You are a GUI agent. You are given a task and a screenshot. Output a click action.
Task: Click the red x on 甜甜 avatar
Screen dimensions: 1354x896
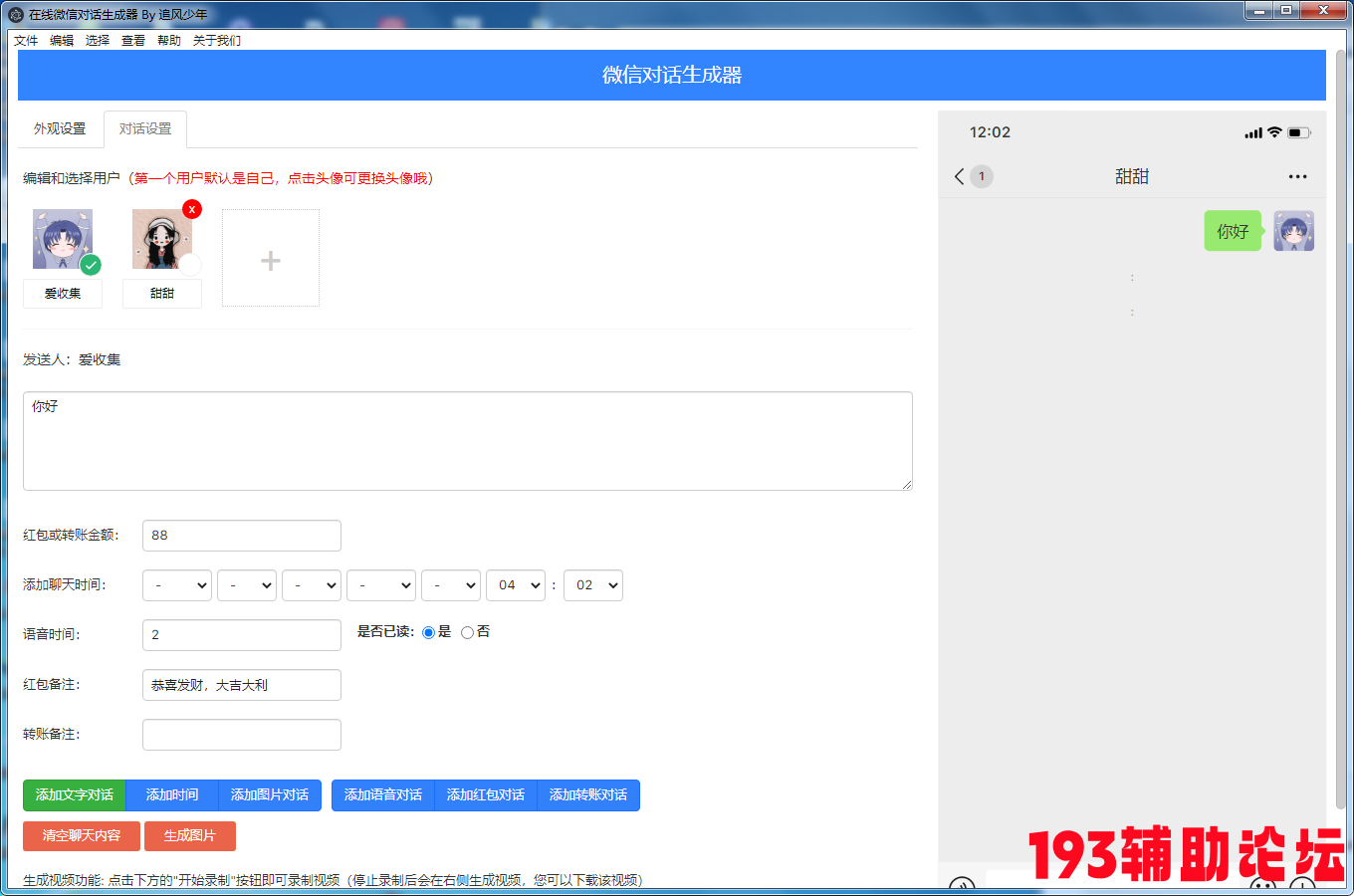click(x=192, y=209)
